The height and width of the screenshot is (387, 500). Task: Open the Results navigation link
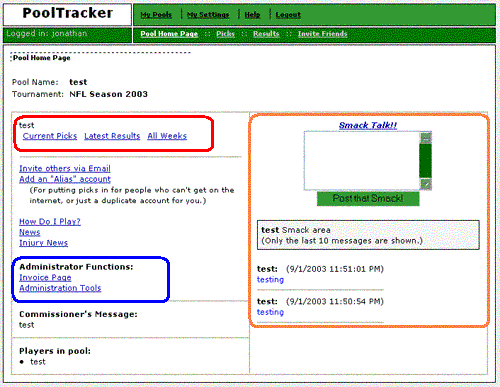click(266, 34)
